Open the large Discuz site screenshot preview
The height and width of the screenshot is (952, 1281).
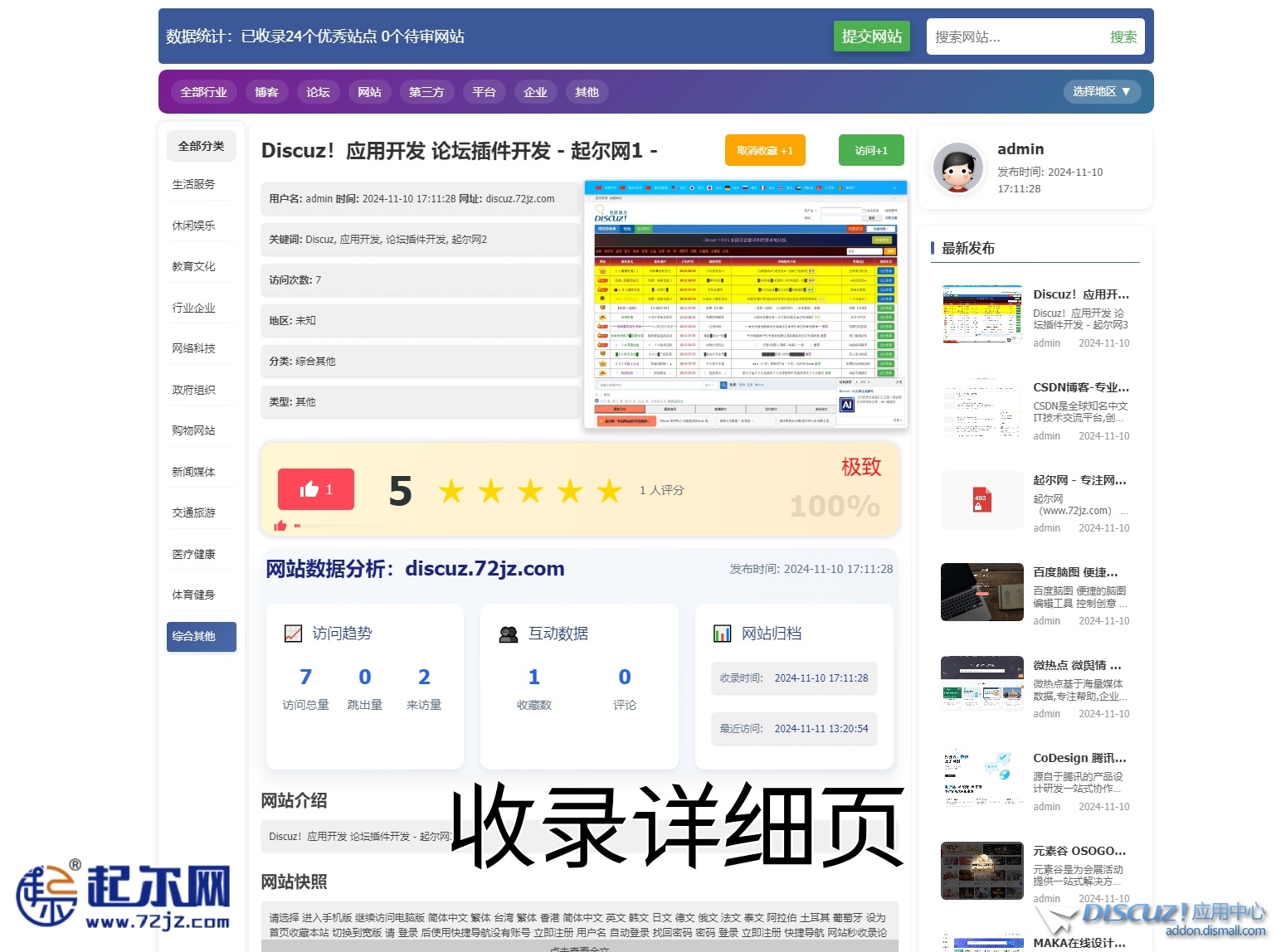point(745,304)
